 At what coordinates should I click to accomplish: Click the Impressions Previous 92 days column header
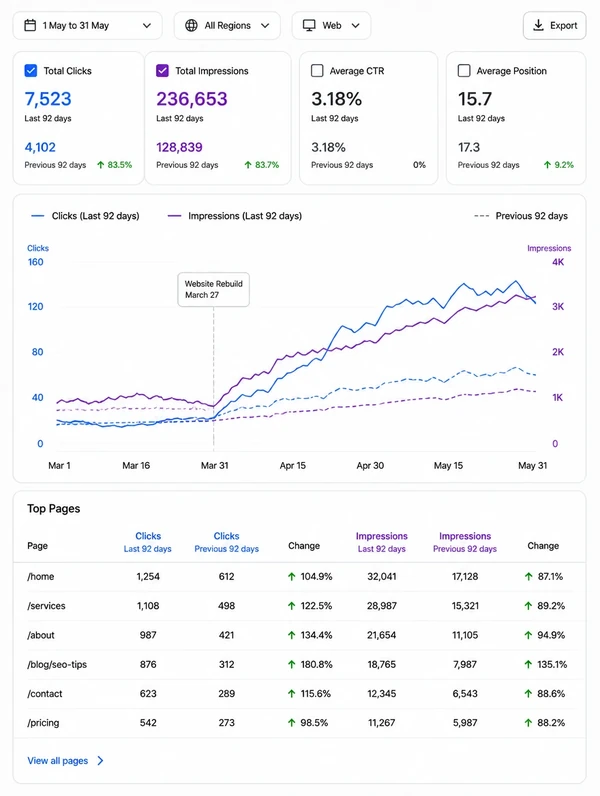point(465,542)
